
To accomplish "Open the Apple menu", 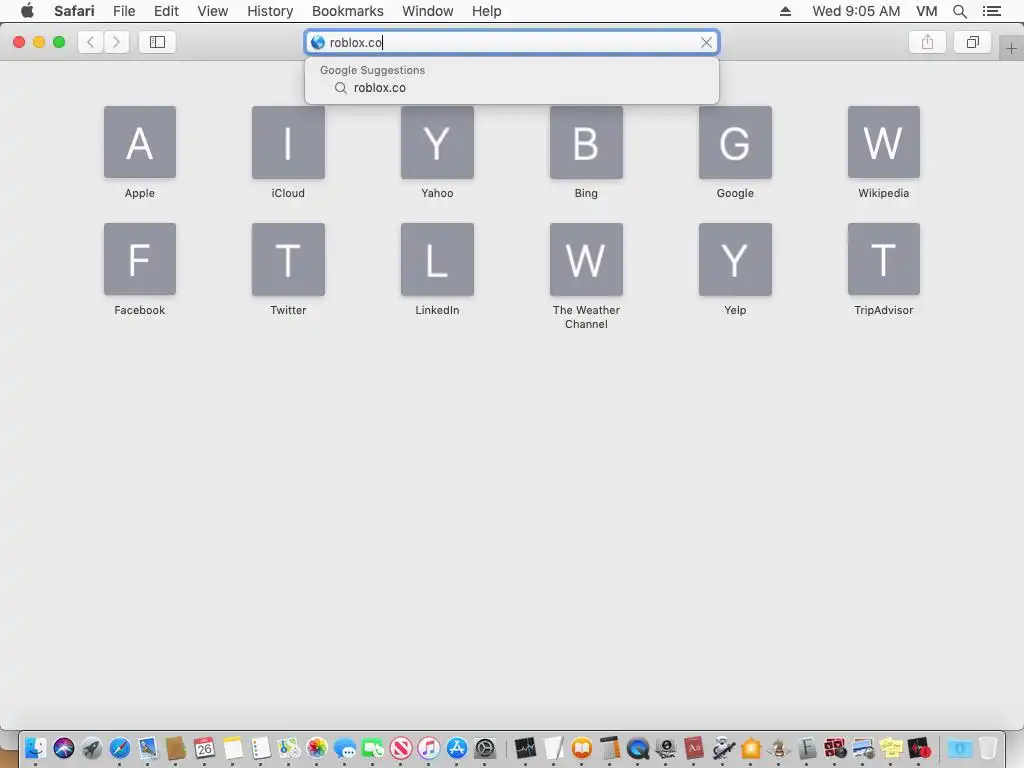I will (x=27, y=11).
